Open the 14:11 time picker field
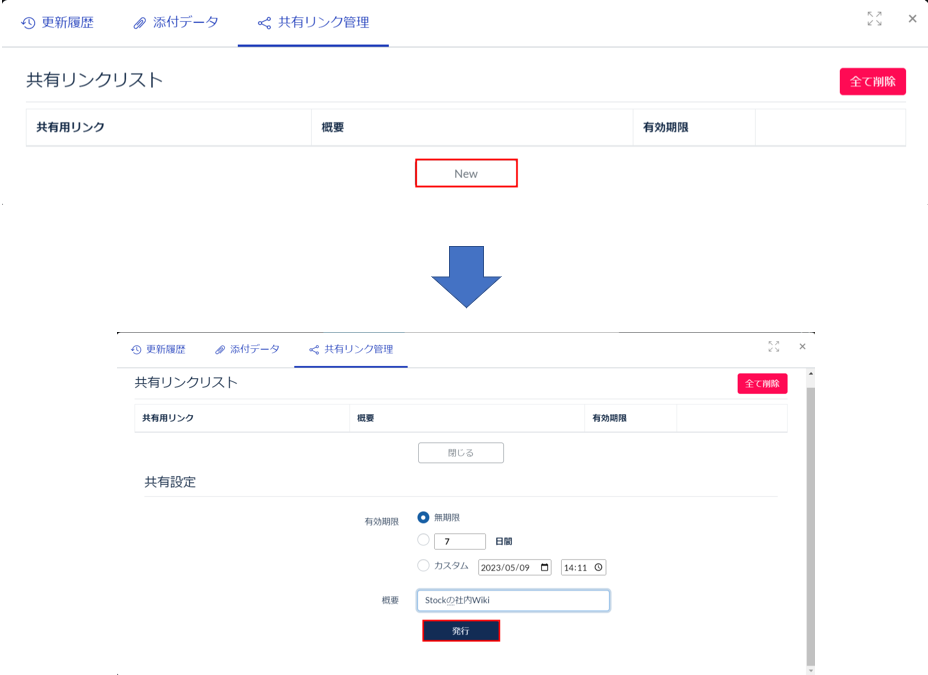This screenshot has width=928, height=675. tap(578, 567)
